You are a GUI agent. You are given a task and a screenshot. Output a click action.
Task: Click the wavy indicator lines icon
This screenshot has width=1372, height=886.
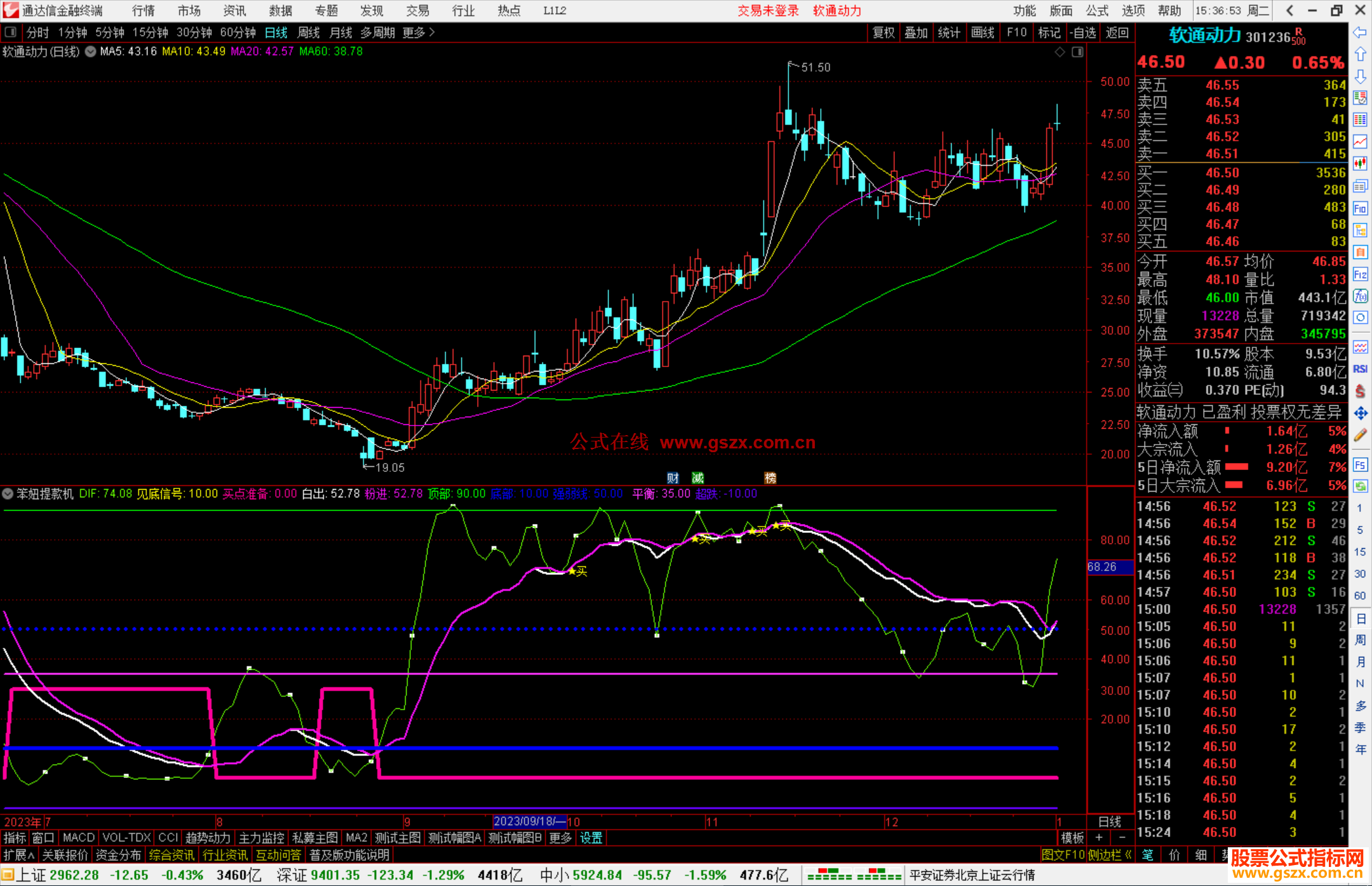[x=1360, y=347]
